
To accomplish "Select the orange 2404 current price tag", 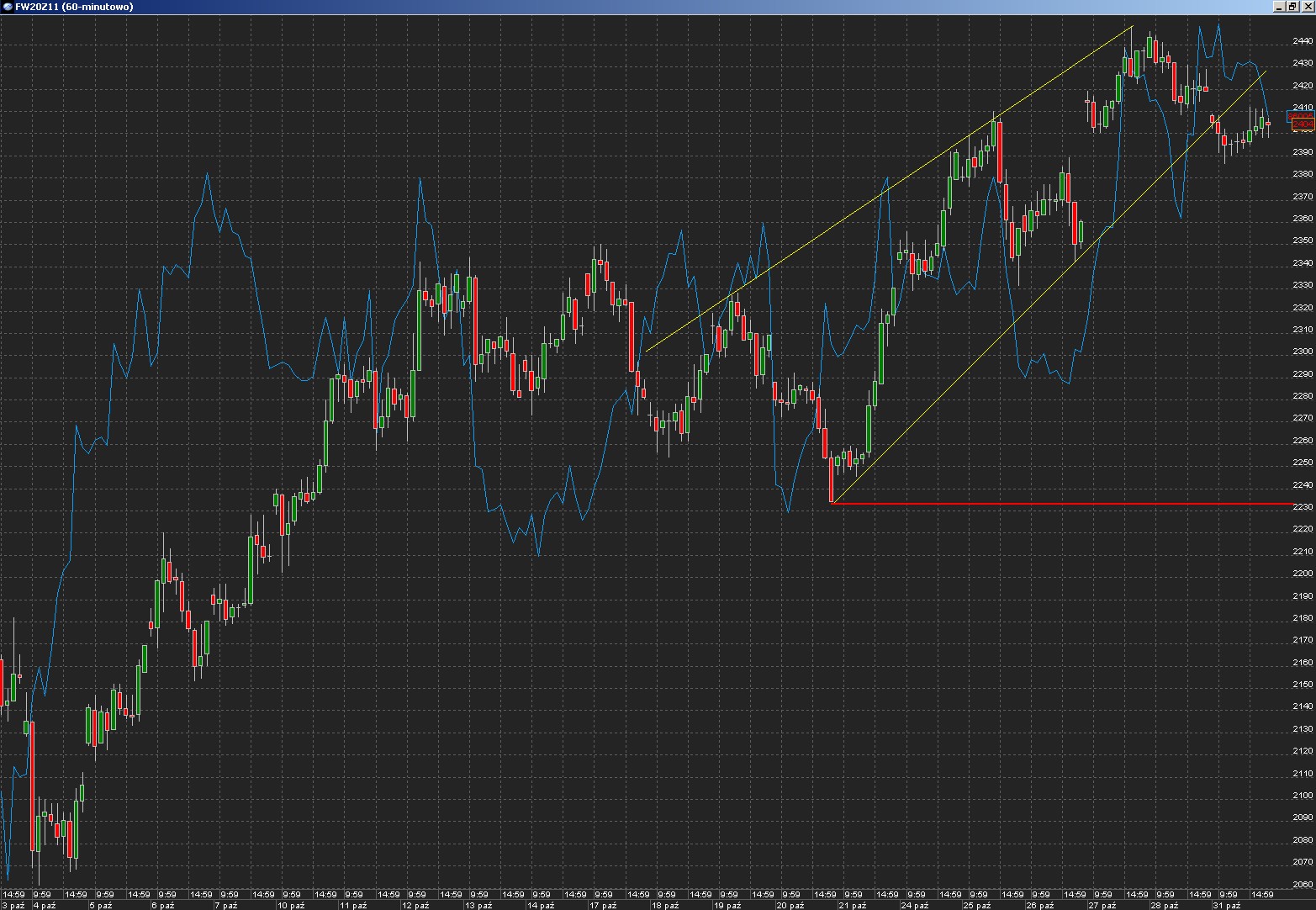I will [1303, 124].
